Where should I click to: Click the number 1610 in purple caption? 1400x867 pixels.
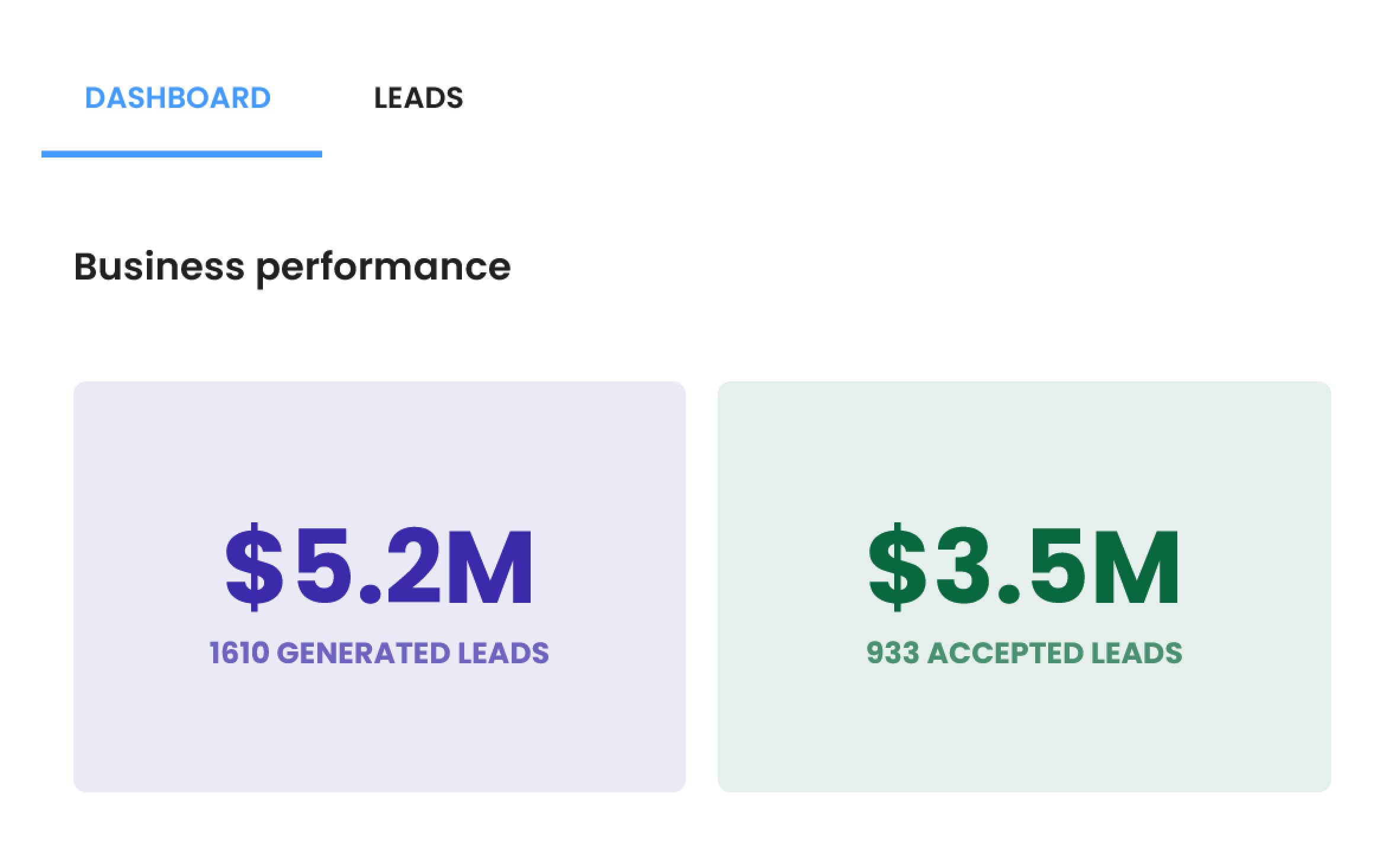pyautogui.click(x=239, y=653)
